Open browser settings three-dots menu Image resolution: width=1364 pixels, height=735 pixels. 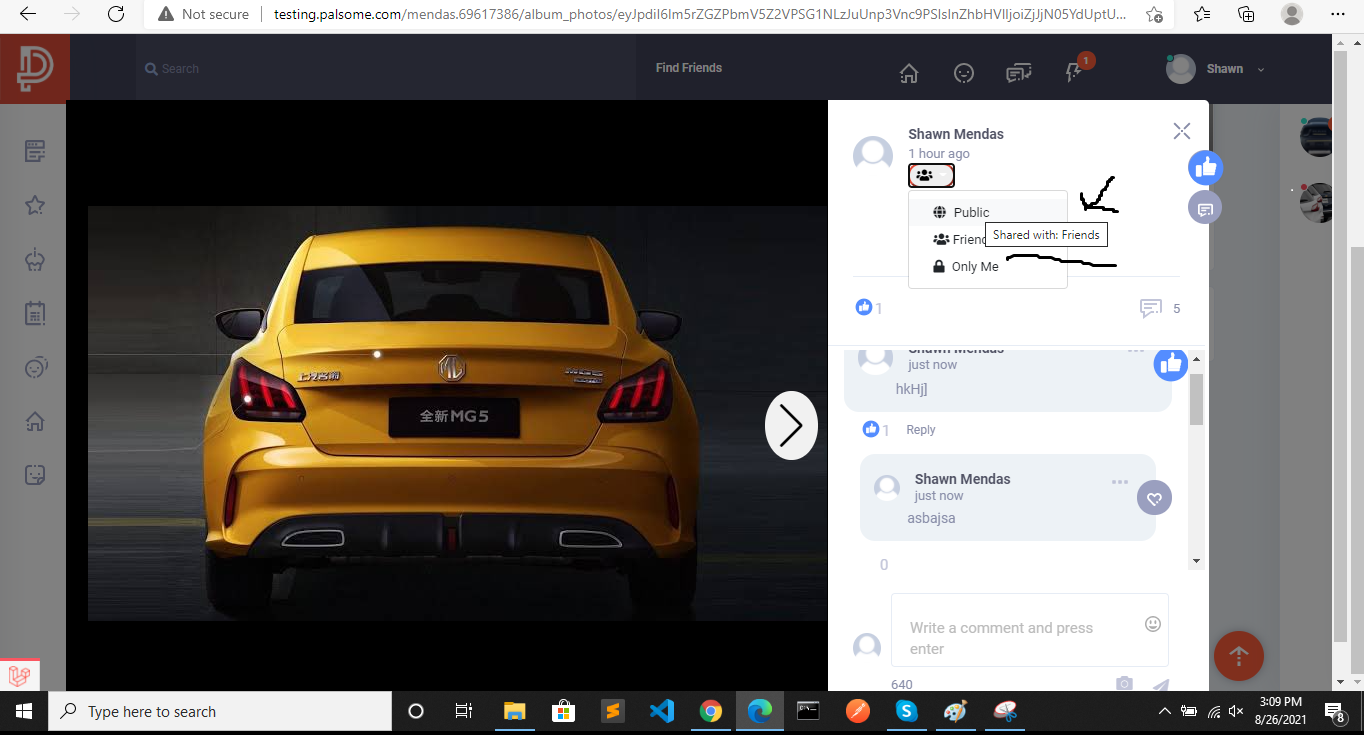pyautogui.click(x=1338, y=15)
